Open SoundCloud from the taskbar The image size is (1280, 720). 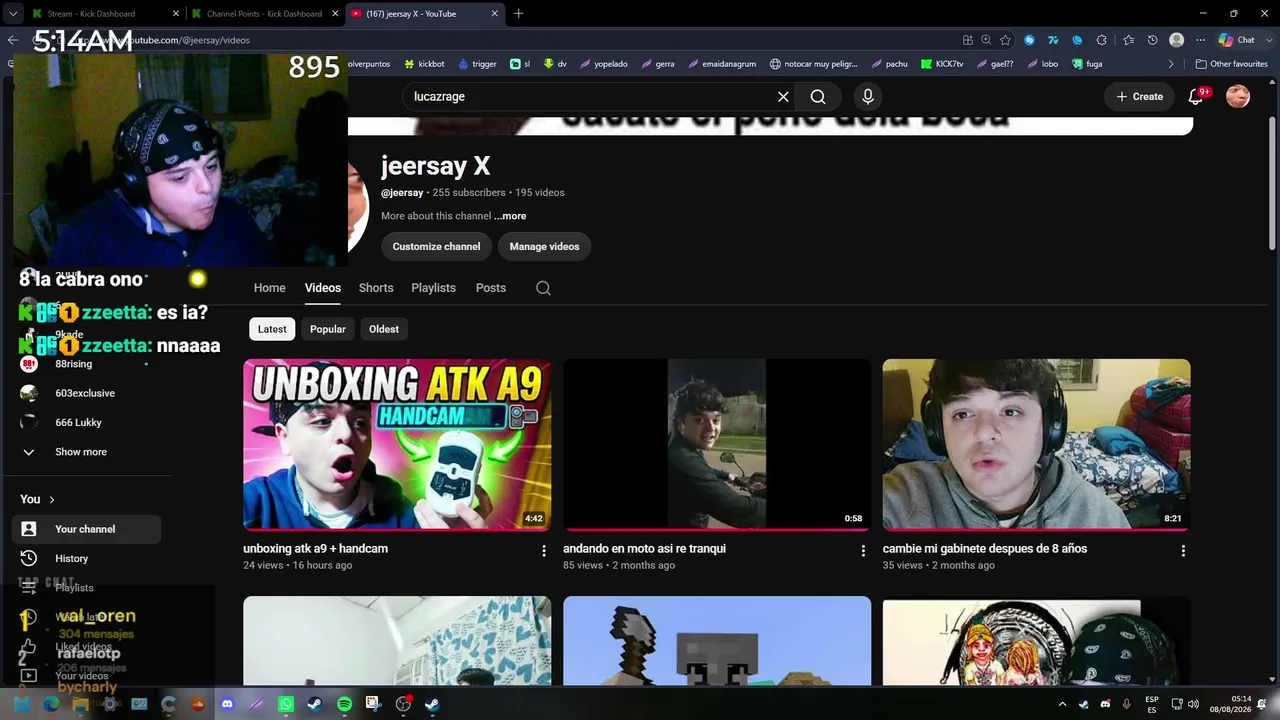click(198, 704)
